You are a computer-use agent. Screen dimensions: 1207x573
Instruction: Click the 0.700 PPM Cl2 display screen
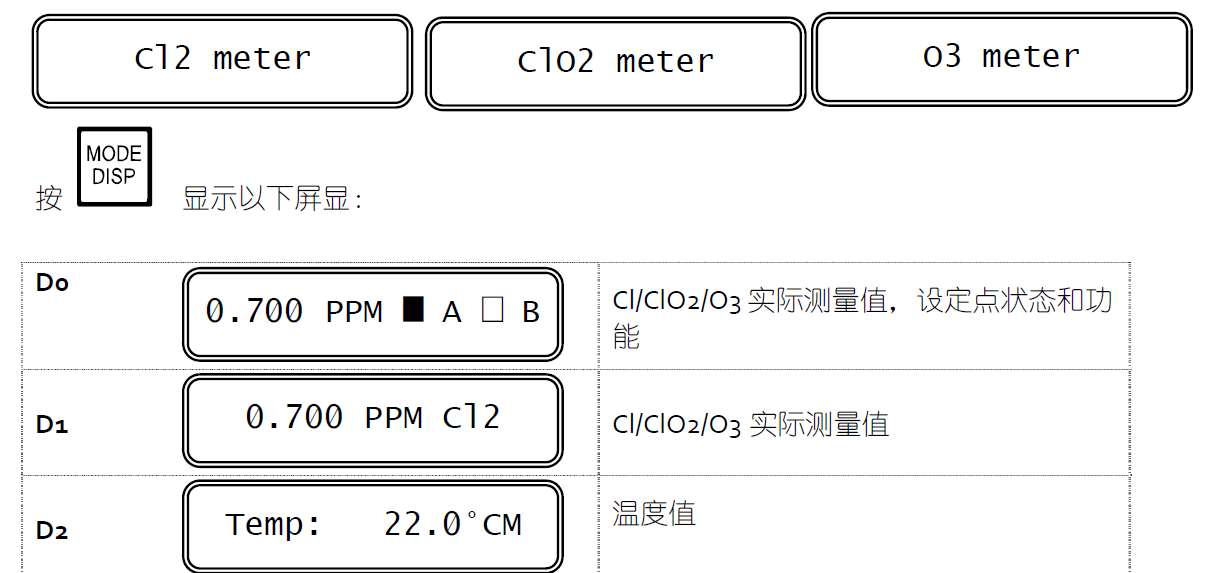pyautogui.click(x=372, y=418)
